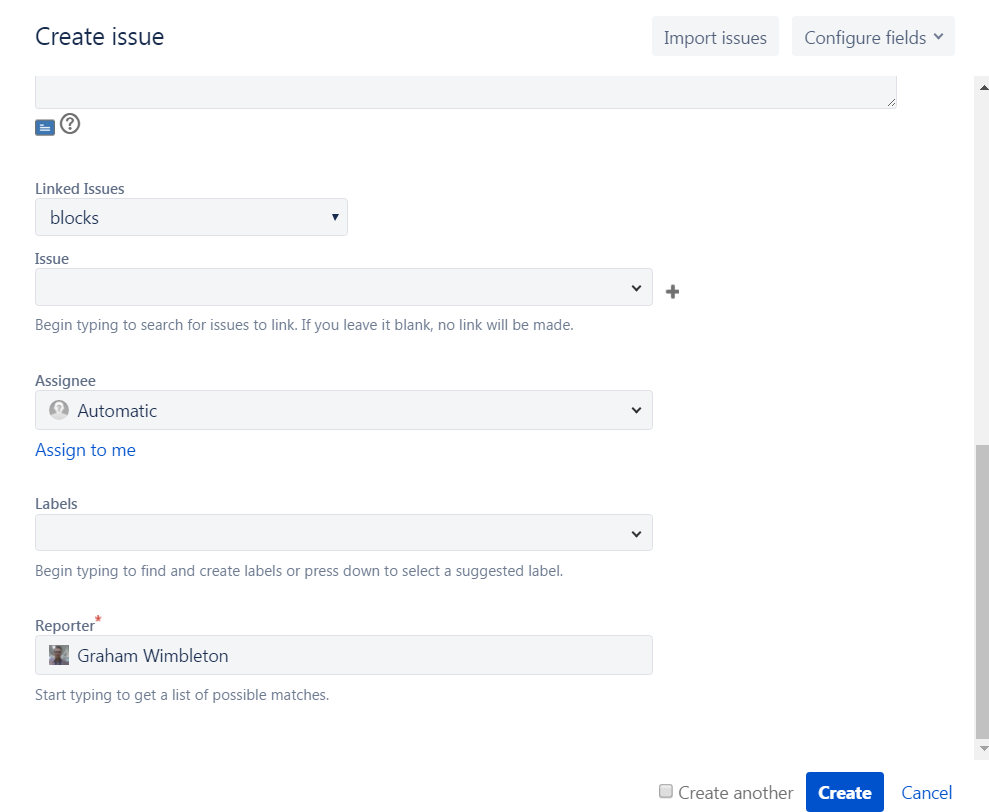989x812 pixels.
Task: Click Graham Wimbleton's reporter avatar
Action: click(59, 656)
